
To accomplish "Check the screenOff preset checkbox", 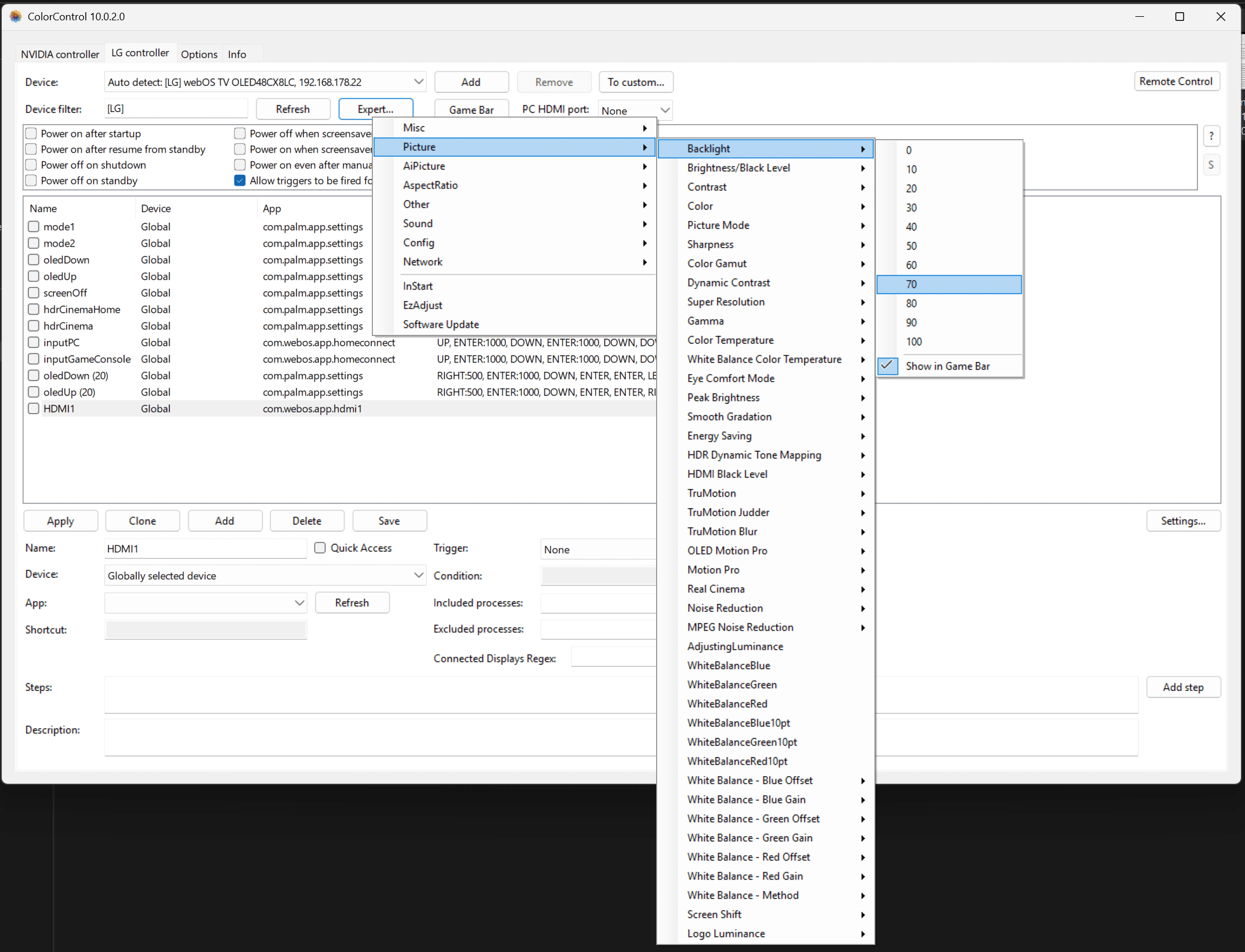I will click(x=34, y=293).
